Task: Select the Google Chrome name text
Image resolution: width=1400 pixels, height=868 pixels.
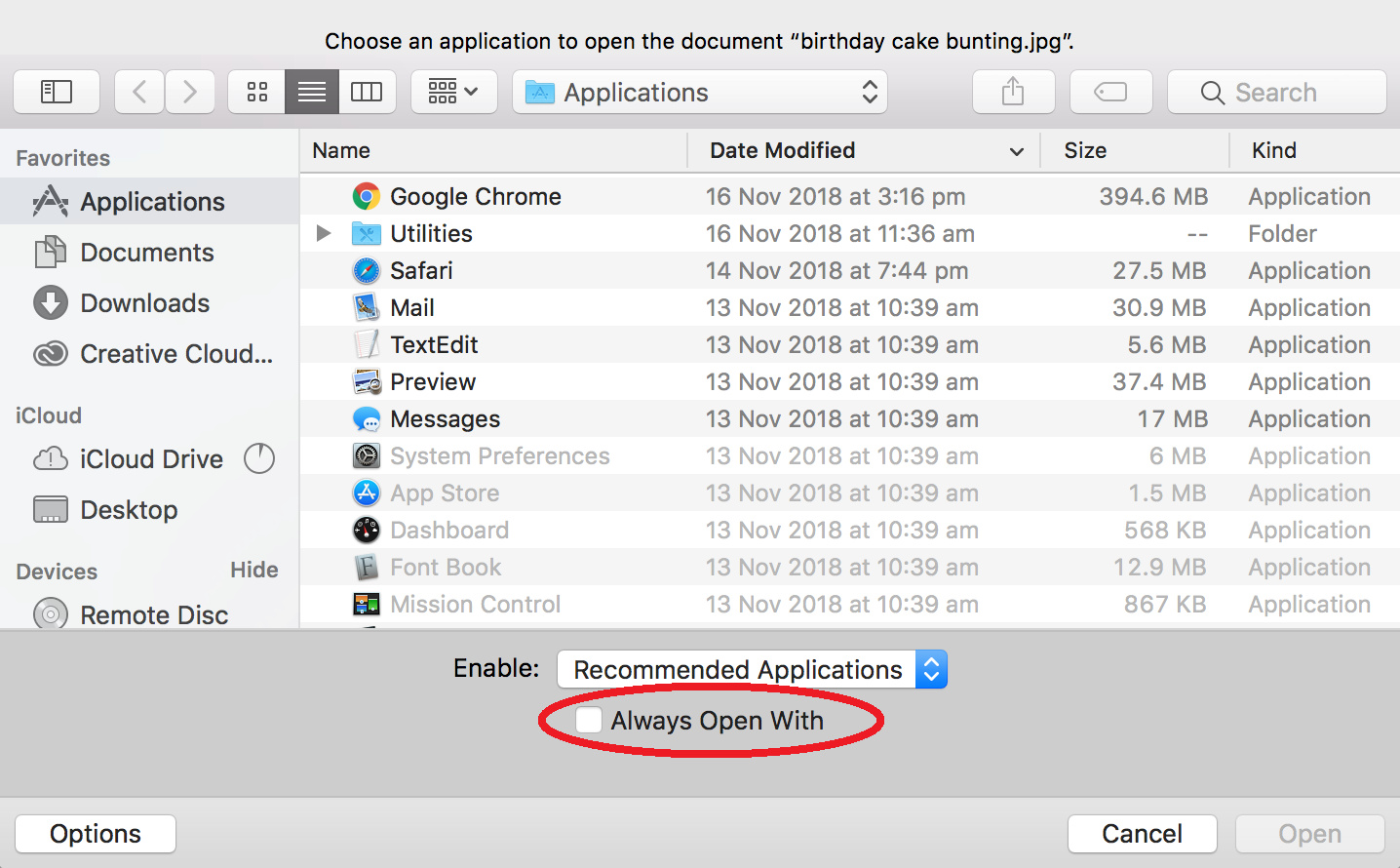Action: [x=476, y=197]
